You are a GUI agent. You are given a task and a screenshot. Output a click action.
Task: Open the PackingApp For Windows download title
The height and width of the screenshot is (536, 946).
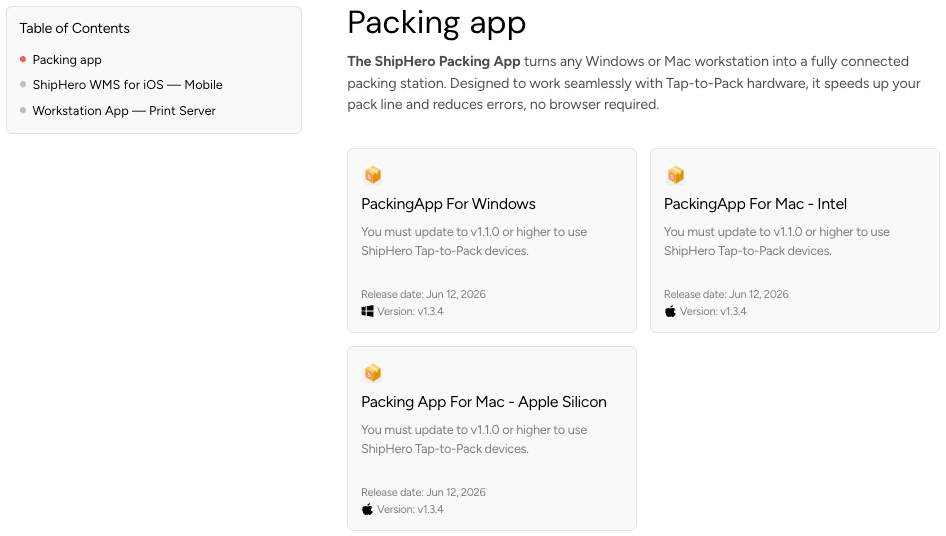point(448,204)
